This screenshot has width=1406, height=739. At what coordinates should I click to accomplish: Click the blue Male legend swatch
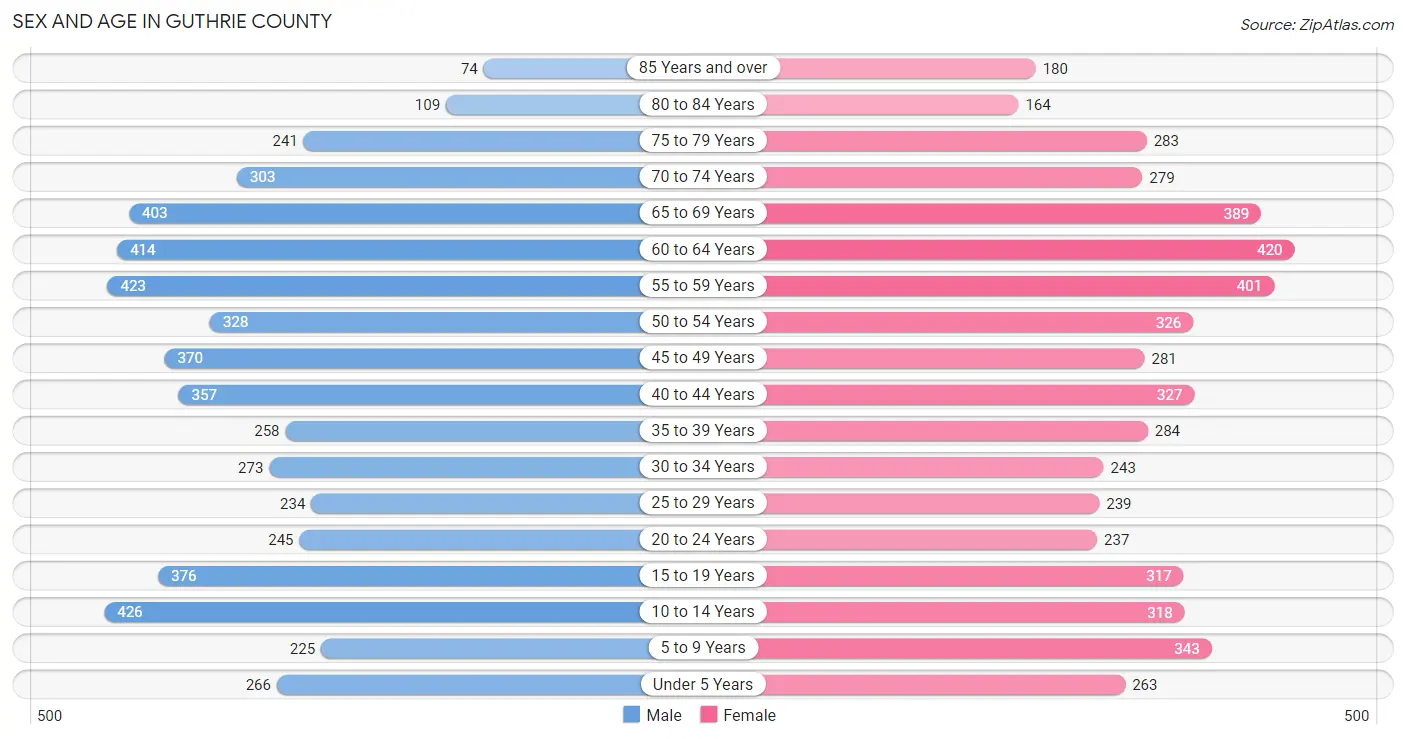(631, 715)
